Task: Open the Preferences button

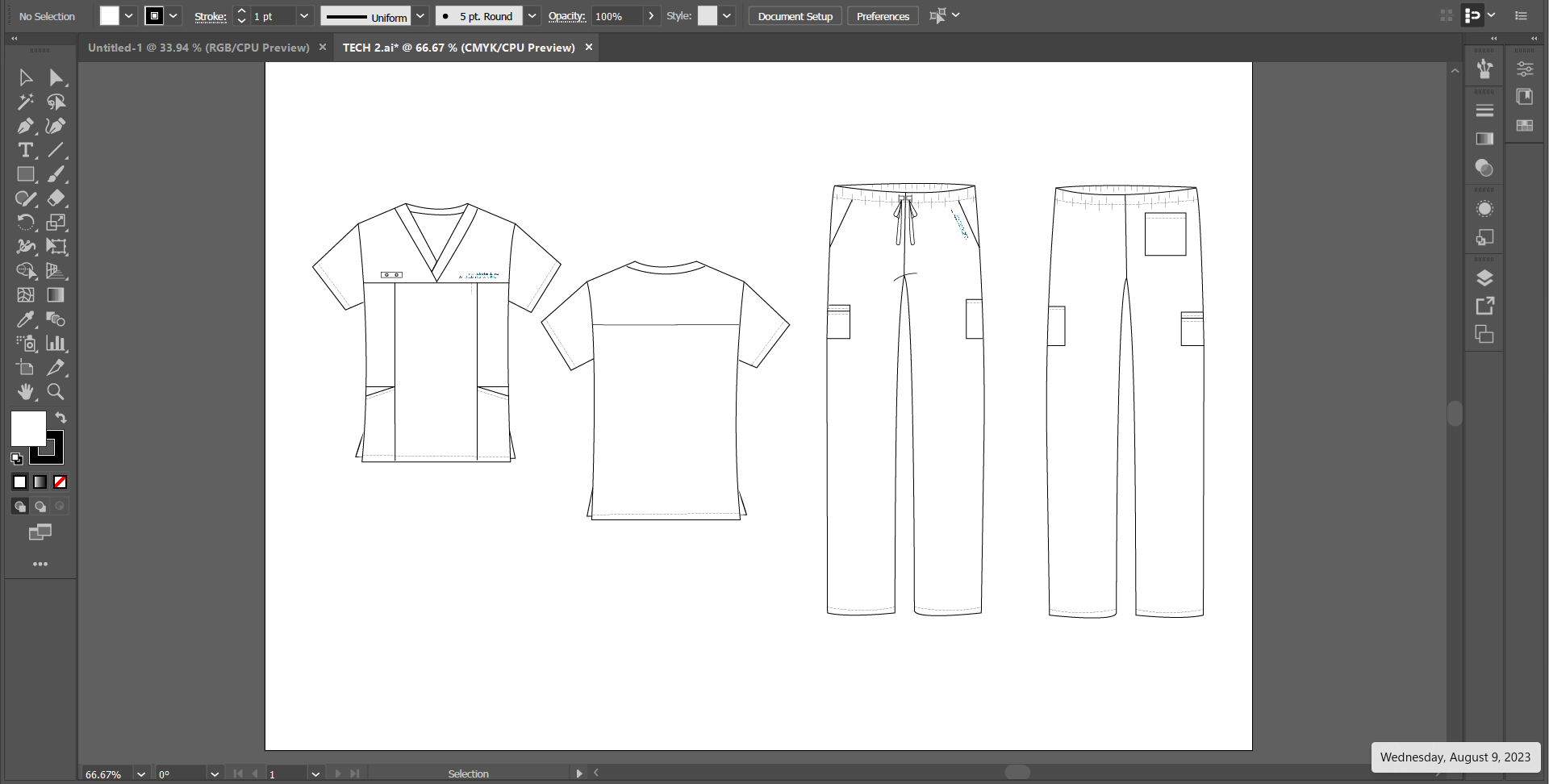Action: click(x=883, y=16)
